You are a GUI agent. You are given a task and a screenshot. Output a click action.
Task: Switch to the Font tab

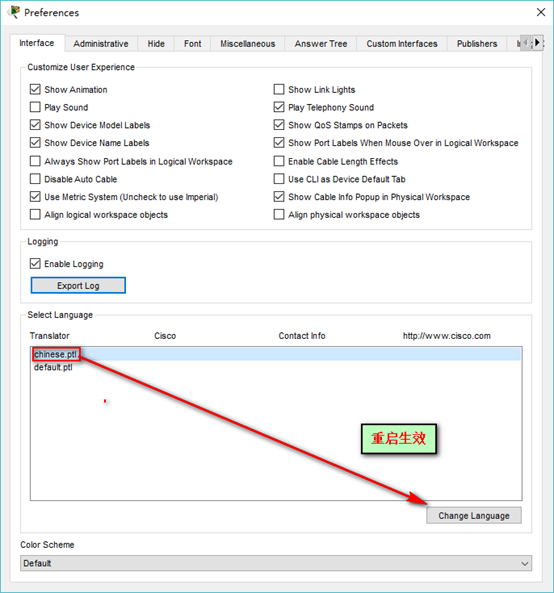[x=192, y=44]
